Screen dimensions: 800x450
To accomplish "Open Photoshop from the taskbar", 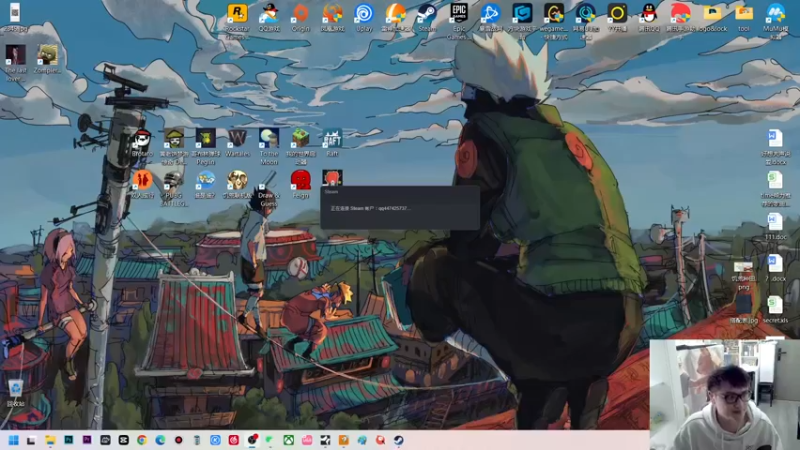I will click(68, 440).
